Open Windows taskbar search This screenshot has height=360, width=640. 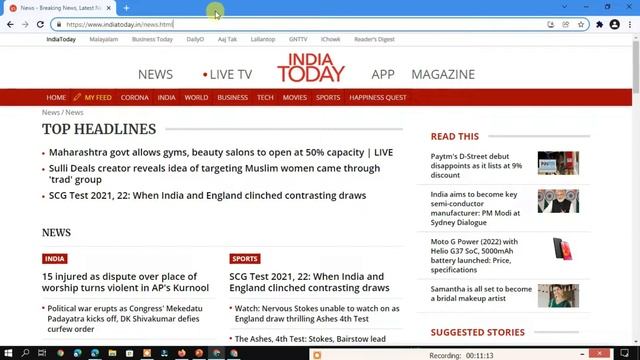(x=25, y=353)
